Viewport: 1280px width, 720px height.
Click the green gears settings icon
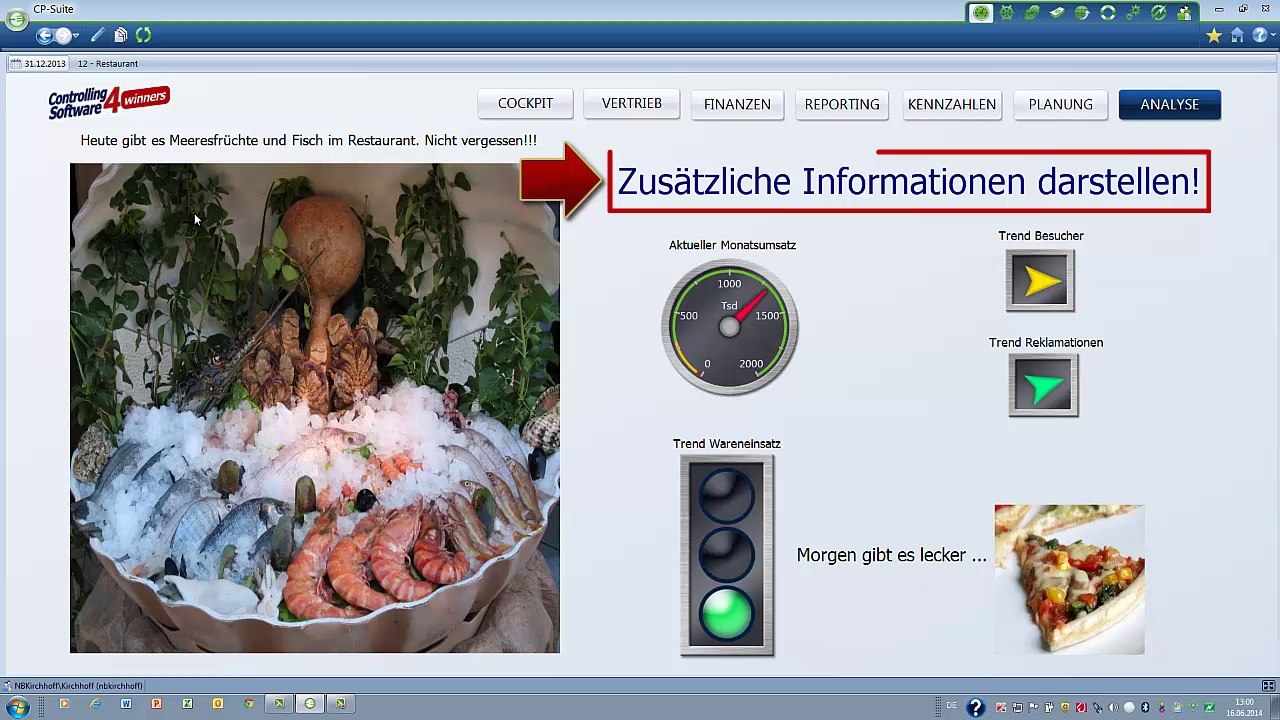(1134, 13)
